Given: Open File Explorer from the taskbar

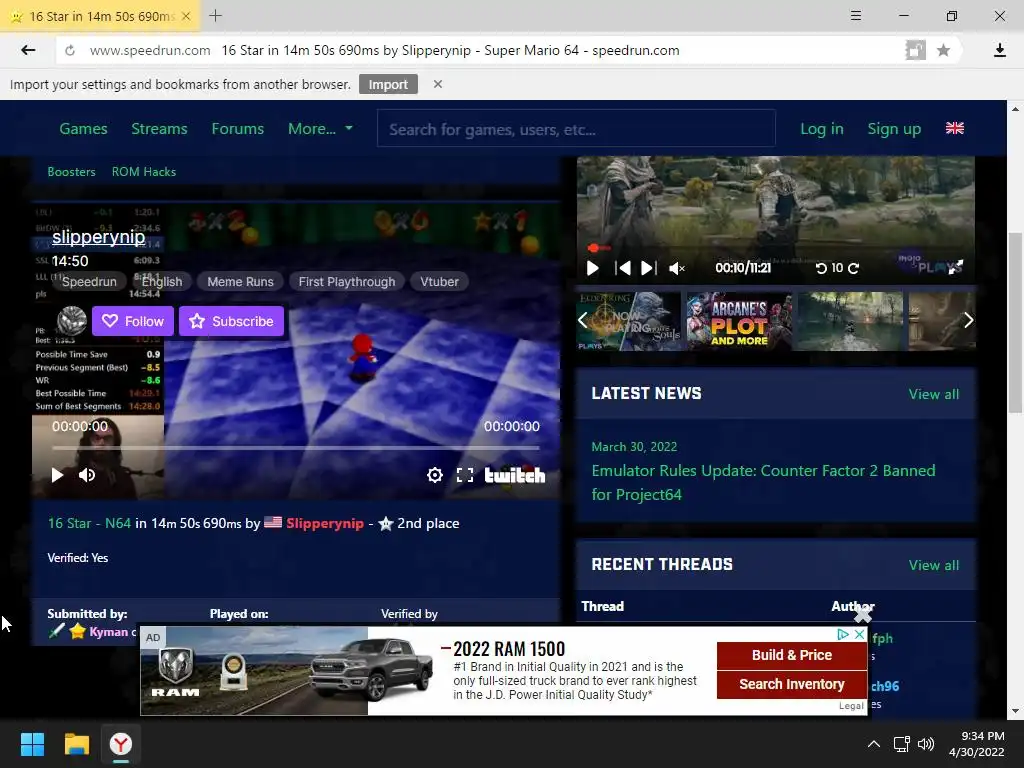Looking at the screenshot, I should [76, 744].
